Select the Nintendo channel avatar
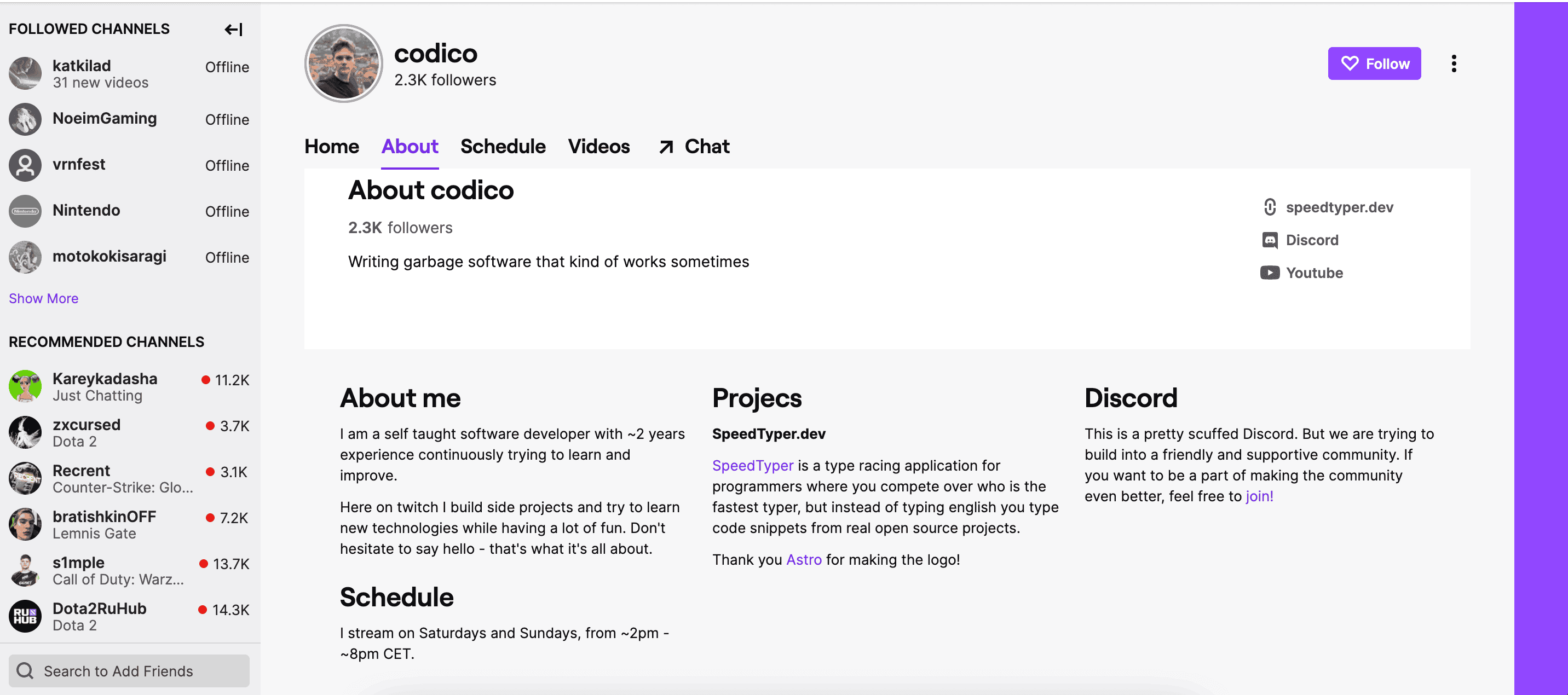 click(25, 211)
